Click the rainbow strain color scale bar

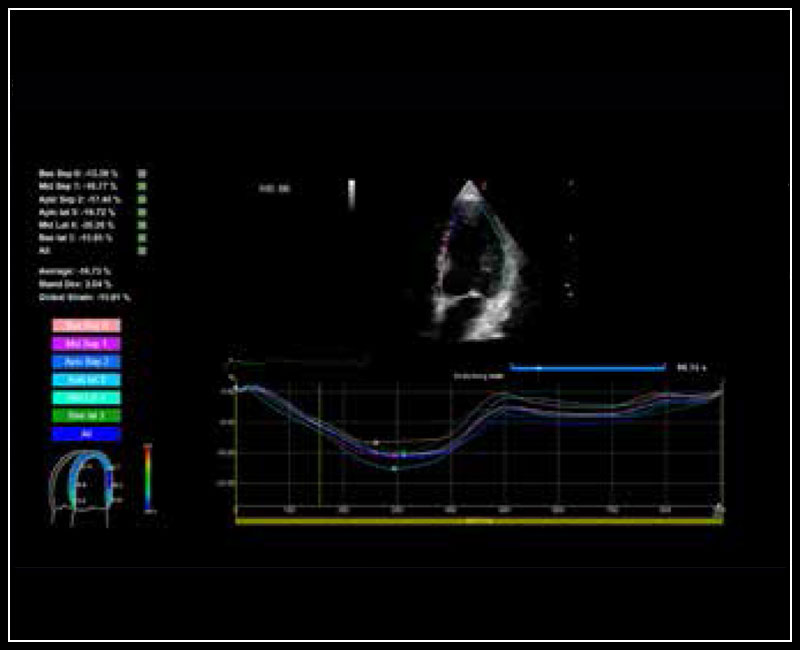tap(148, 477)
